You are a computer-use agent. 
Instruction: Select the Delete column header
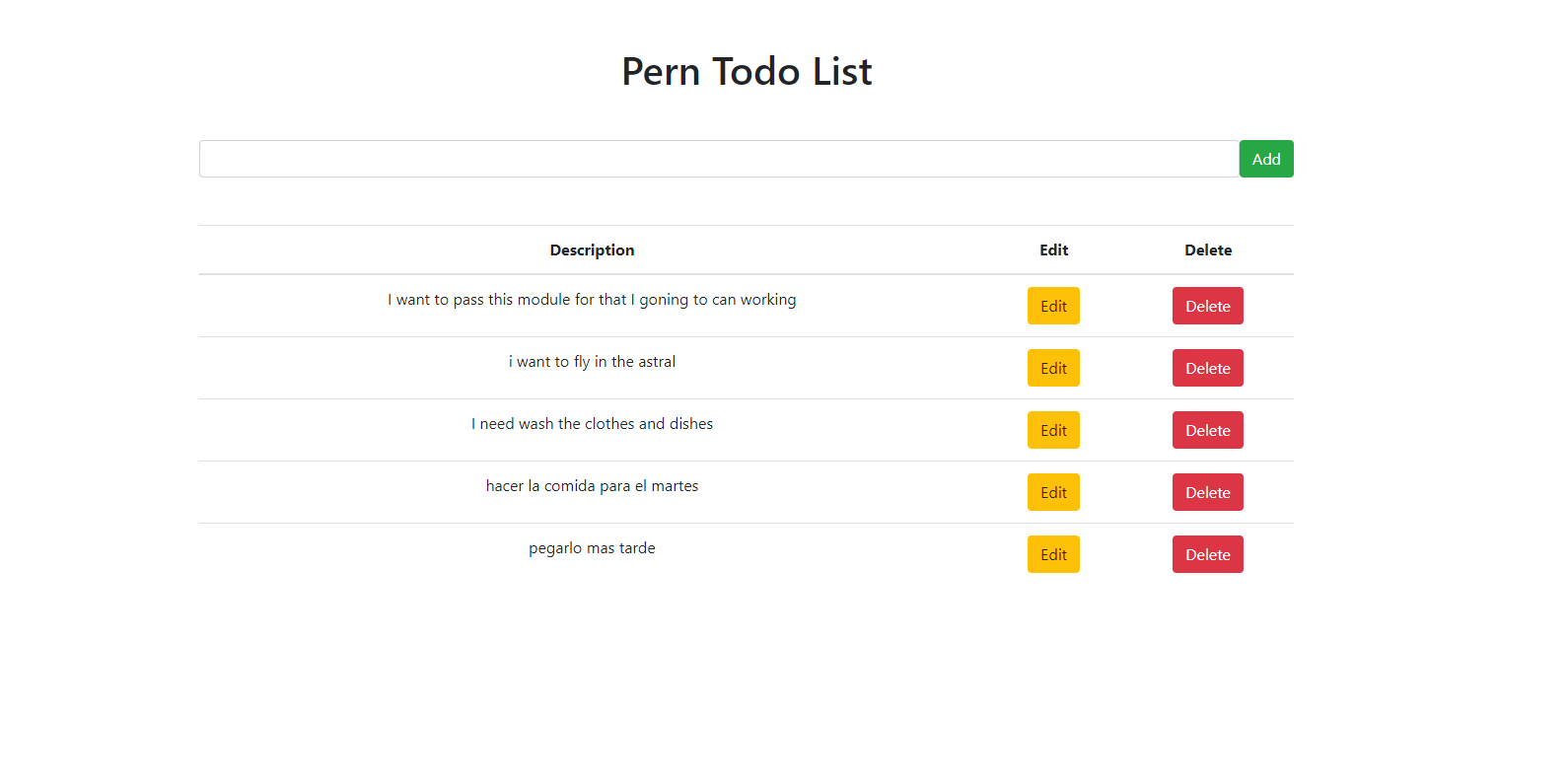coord(1208,250)
